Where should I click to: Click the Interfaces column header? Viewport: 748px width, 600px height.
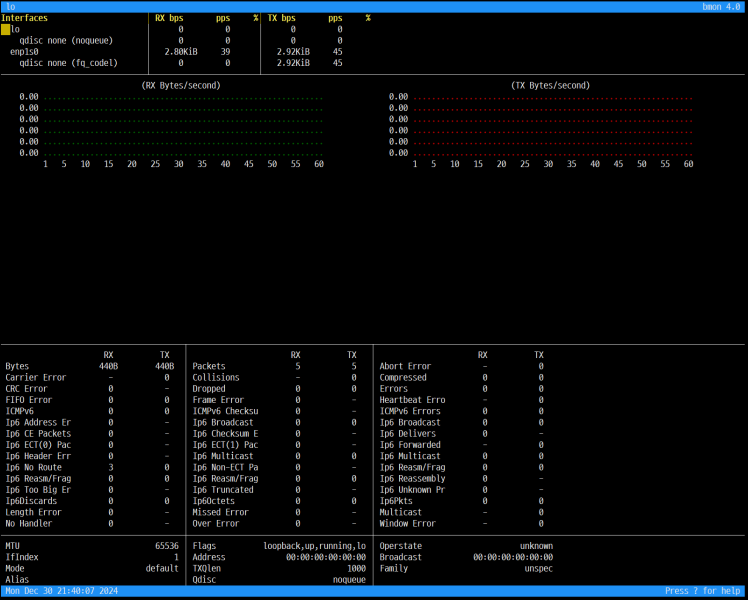[24, 18]
